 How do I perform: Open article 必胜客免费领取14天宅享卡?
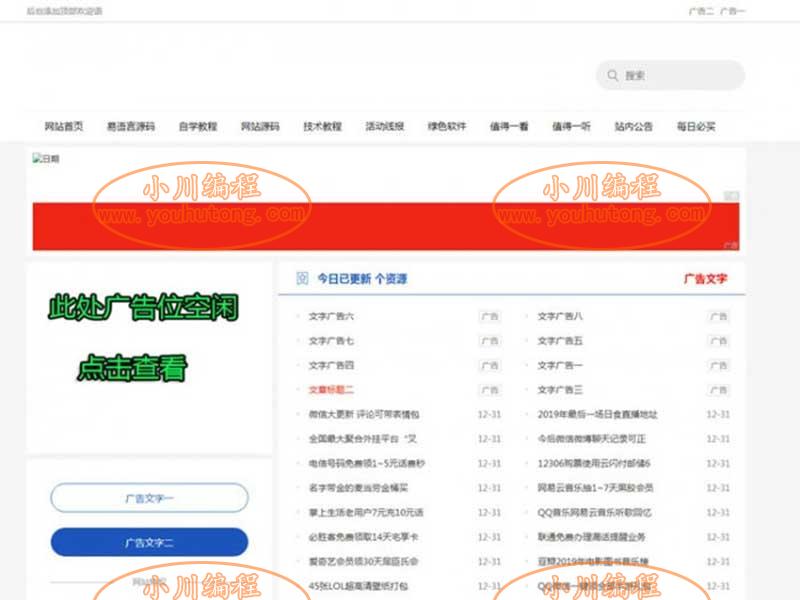tap(363, 537)
